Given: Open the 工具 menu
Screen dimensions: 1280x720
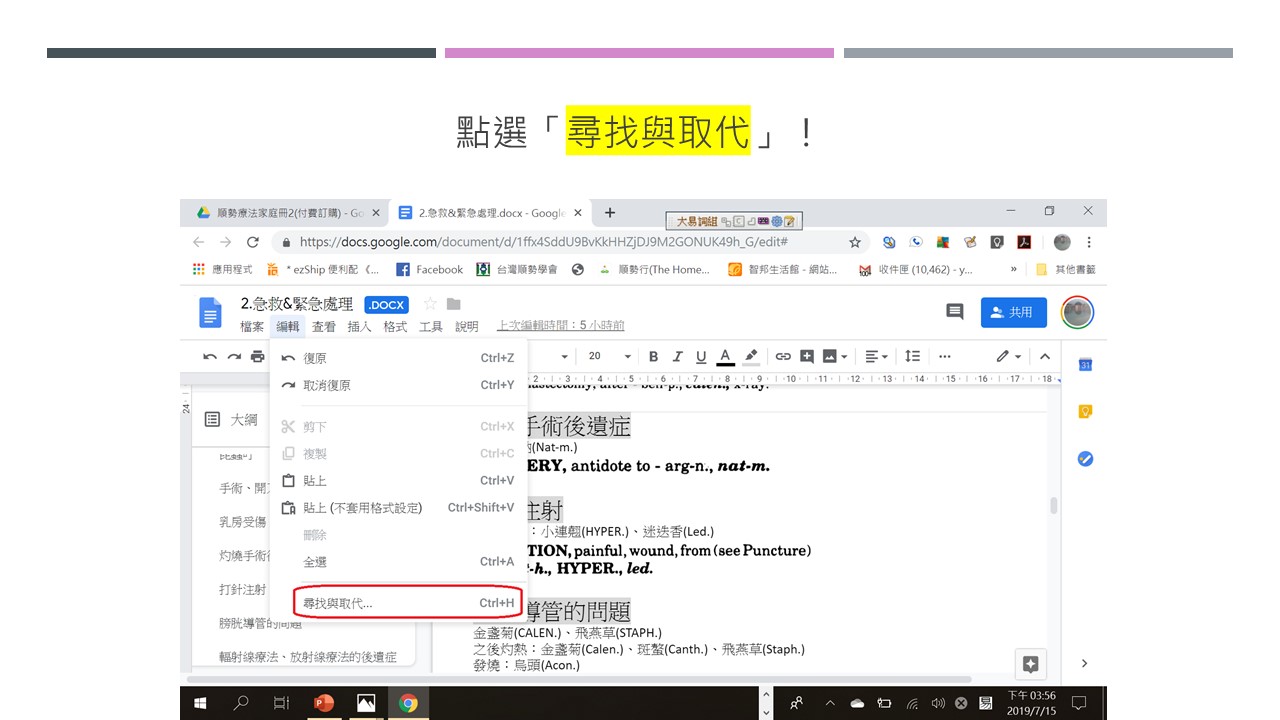Looking at the screenshot, I should [431, 327].
